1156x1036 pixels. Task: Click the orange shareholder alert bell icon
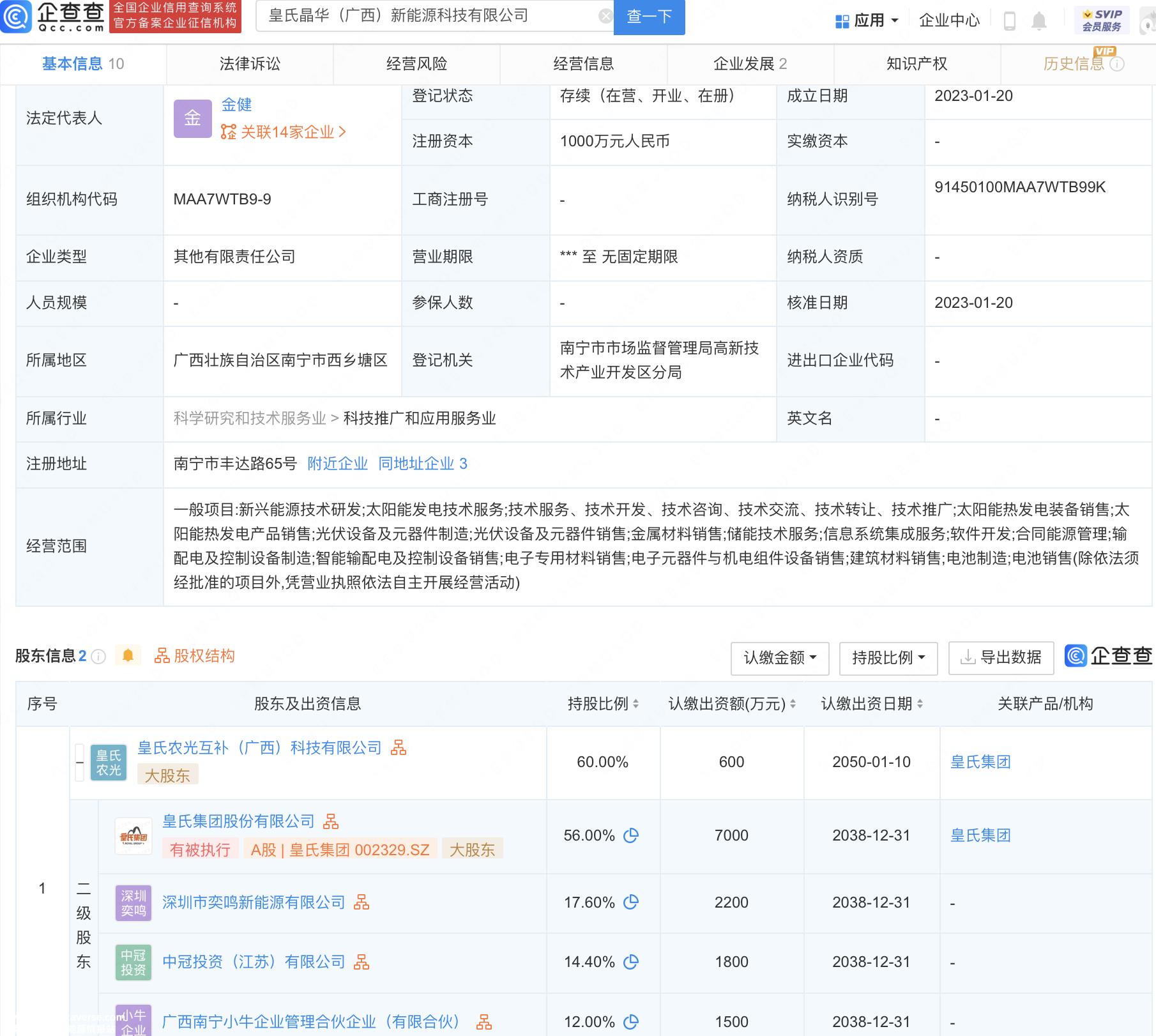[128, 655]
